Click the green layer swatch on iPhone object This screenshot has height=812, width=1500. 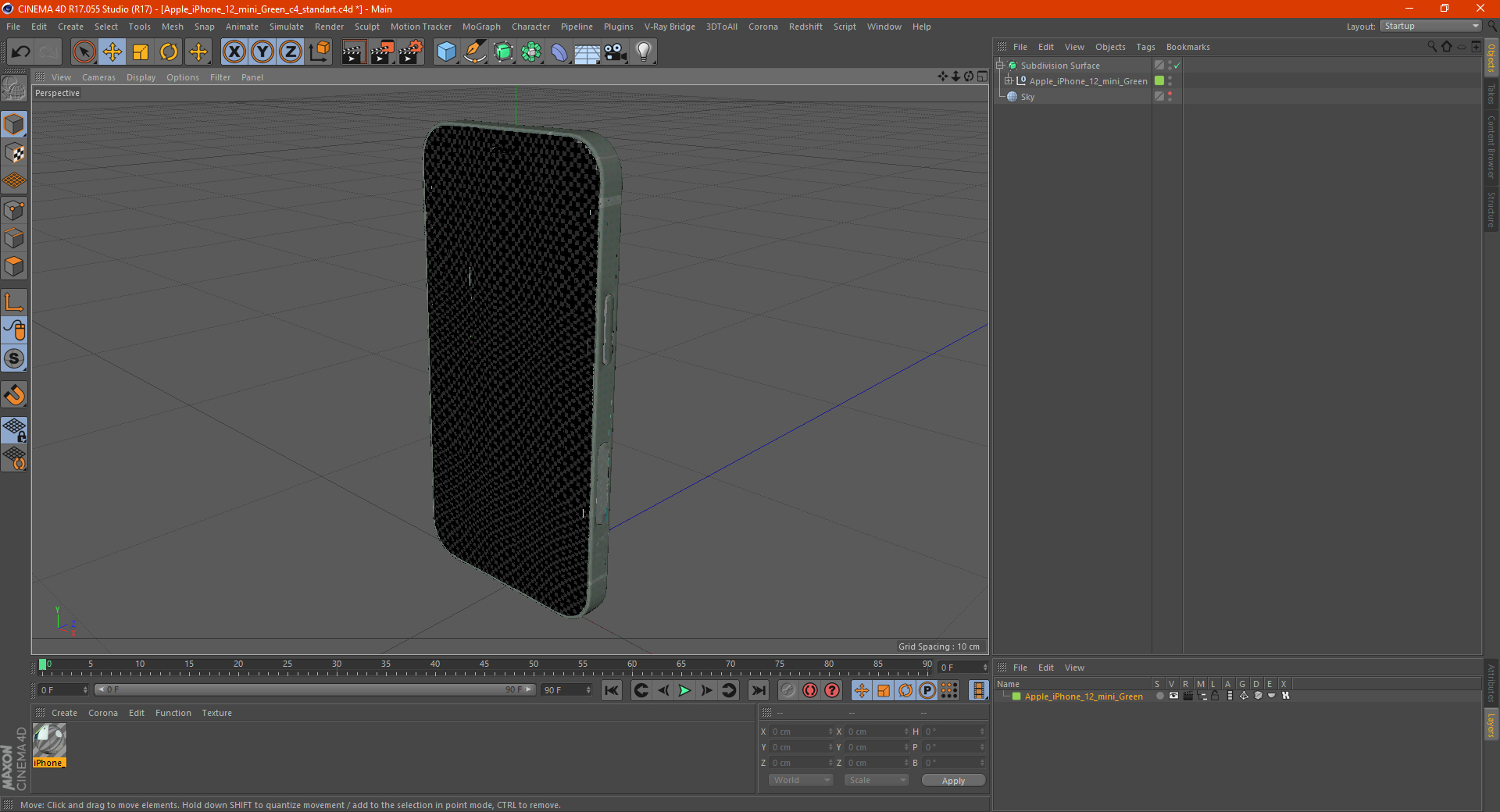click(x=1159, y=81)
